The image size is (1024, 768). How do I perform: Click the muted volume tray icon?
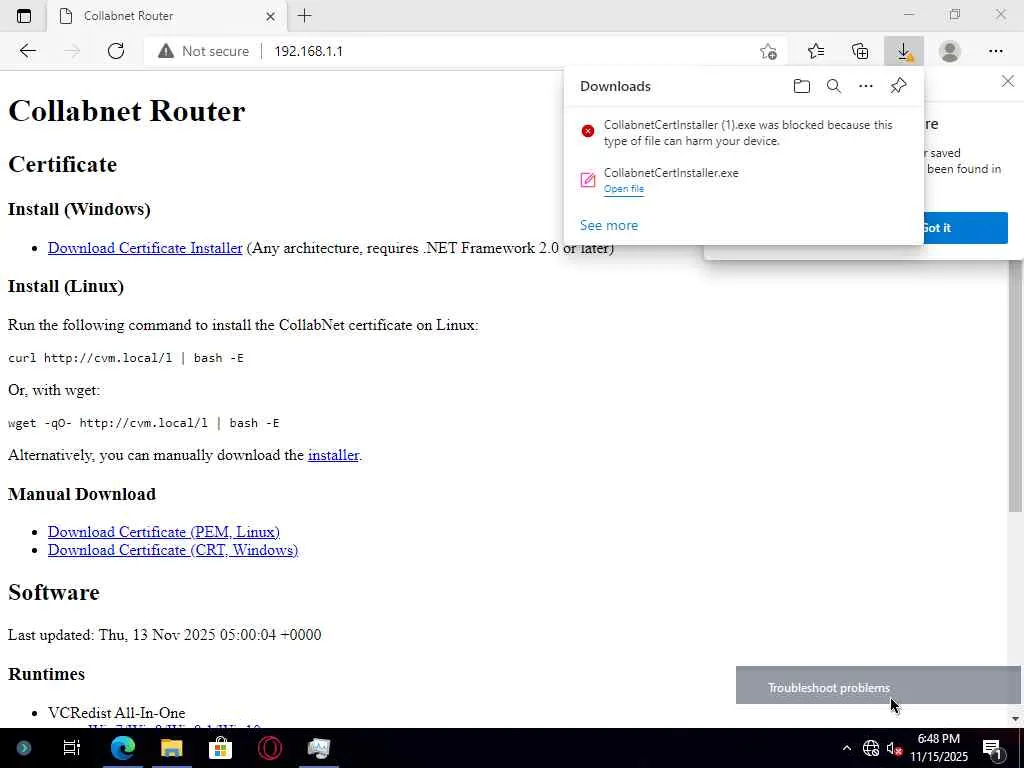pos(894,748)
